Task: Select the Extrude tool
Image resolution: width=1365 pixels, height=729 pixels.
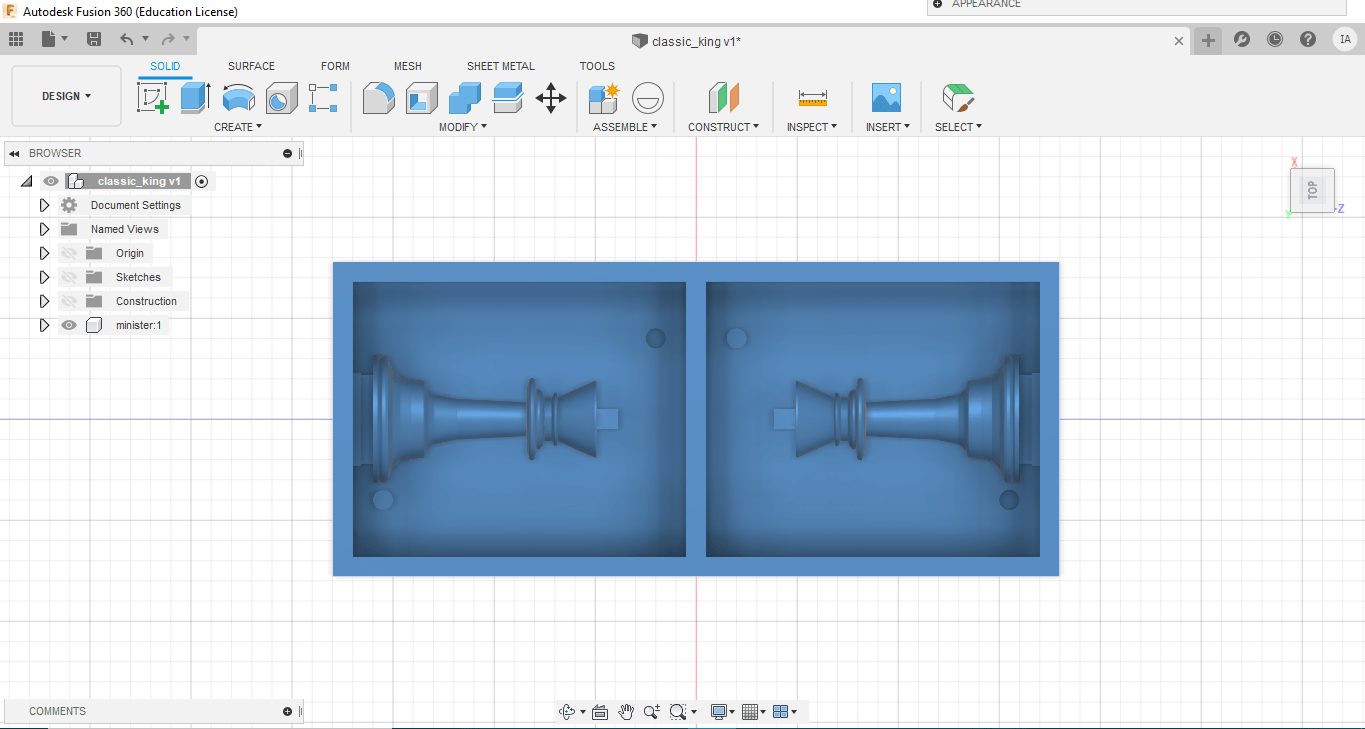Action: point(195,98)
